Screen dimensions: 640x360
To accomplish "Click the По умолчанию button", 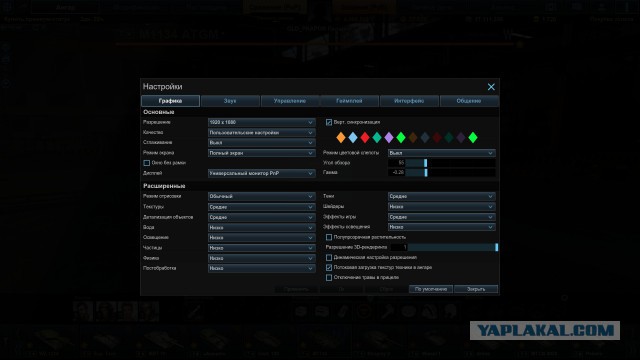I will click(x=431, y=289).
